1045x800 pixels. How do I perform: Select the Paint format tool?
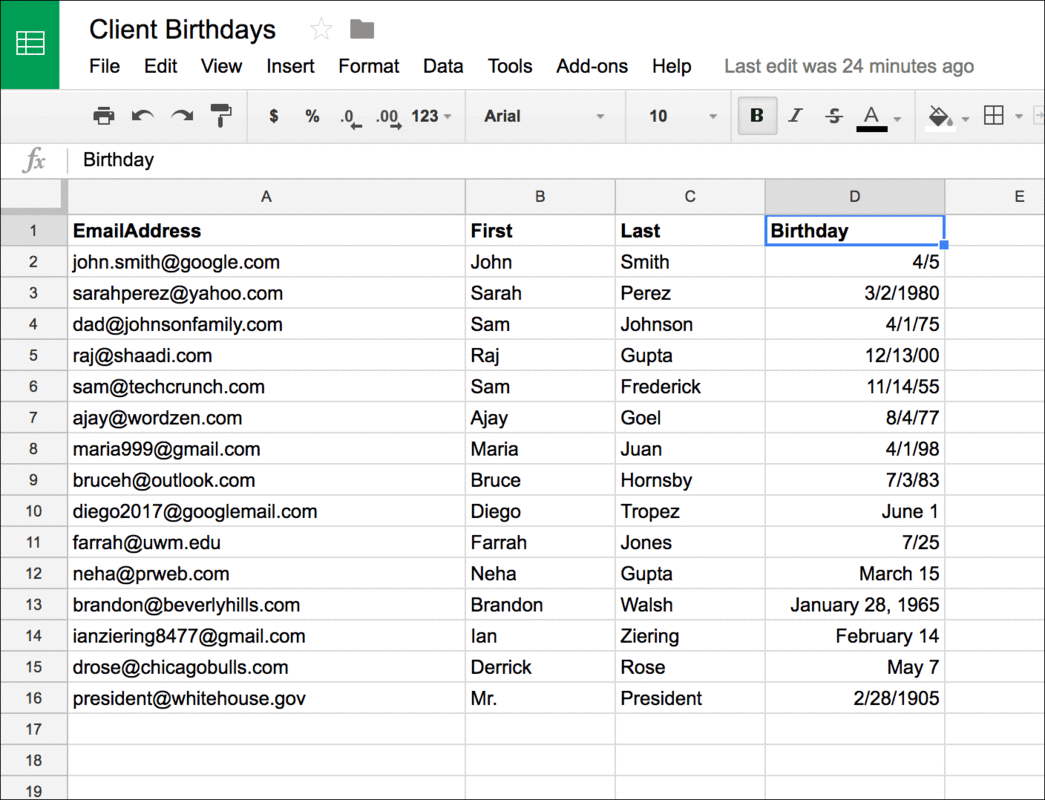[220, 115]
